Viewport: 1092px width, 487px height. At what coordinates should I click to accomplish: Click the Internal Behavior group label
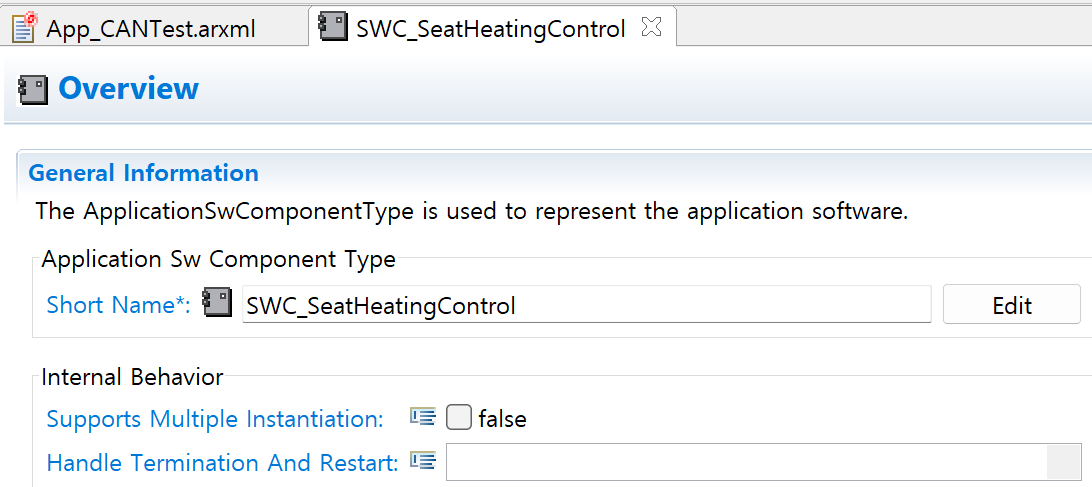point(132,377)
